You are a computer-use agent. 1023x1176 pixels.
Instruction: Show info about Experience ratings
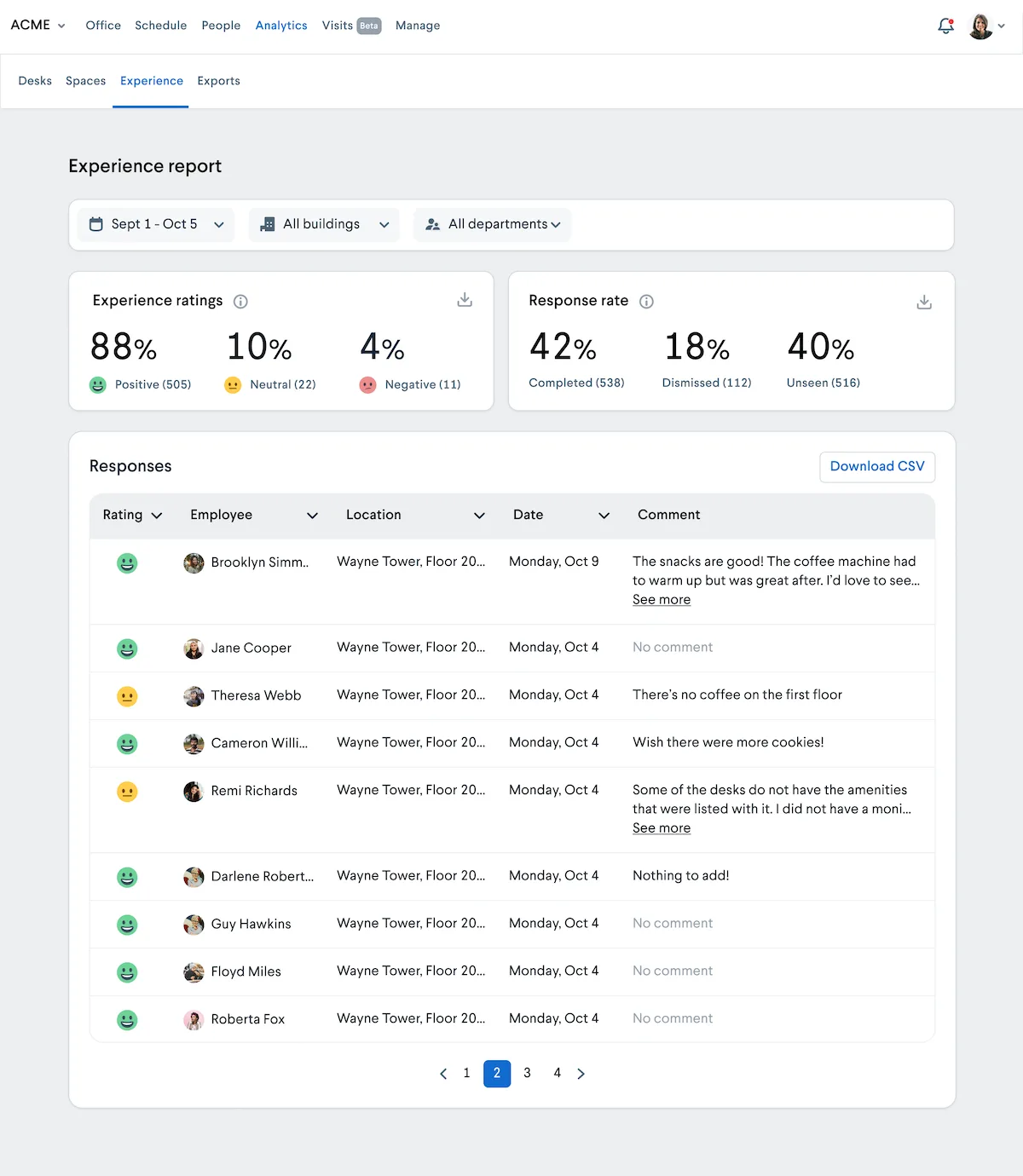[x=240, y=301]
